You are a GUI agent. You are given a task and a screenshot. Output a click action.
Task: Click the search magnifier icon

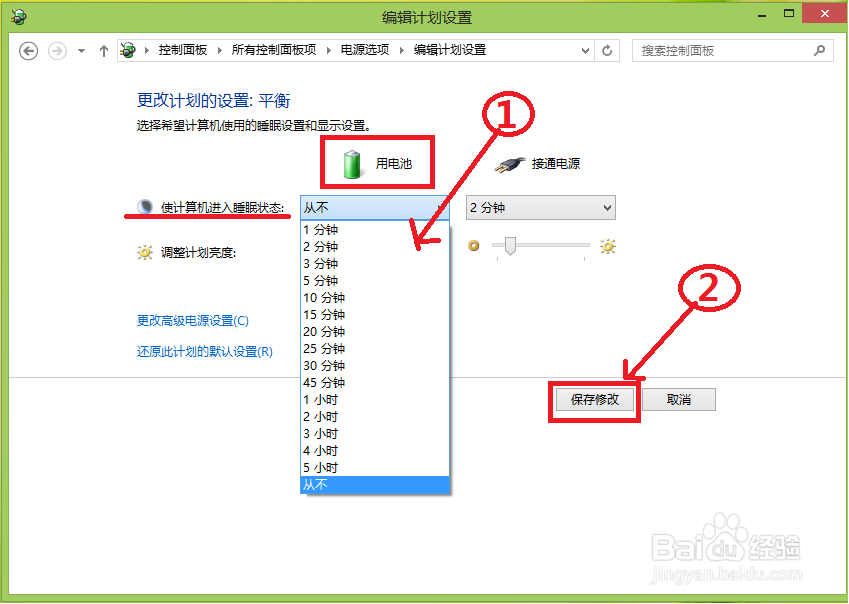pos(818,50)
